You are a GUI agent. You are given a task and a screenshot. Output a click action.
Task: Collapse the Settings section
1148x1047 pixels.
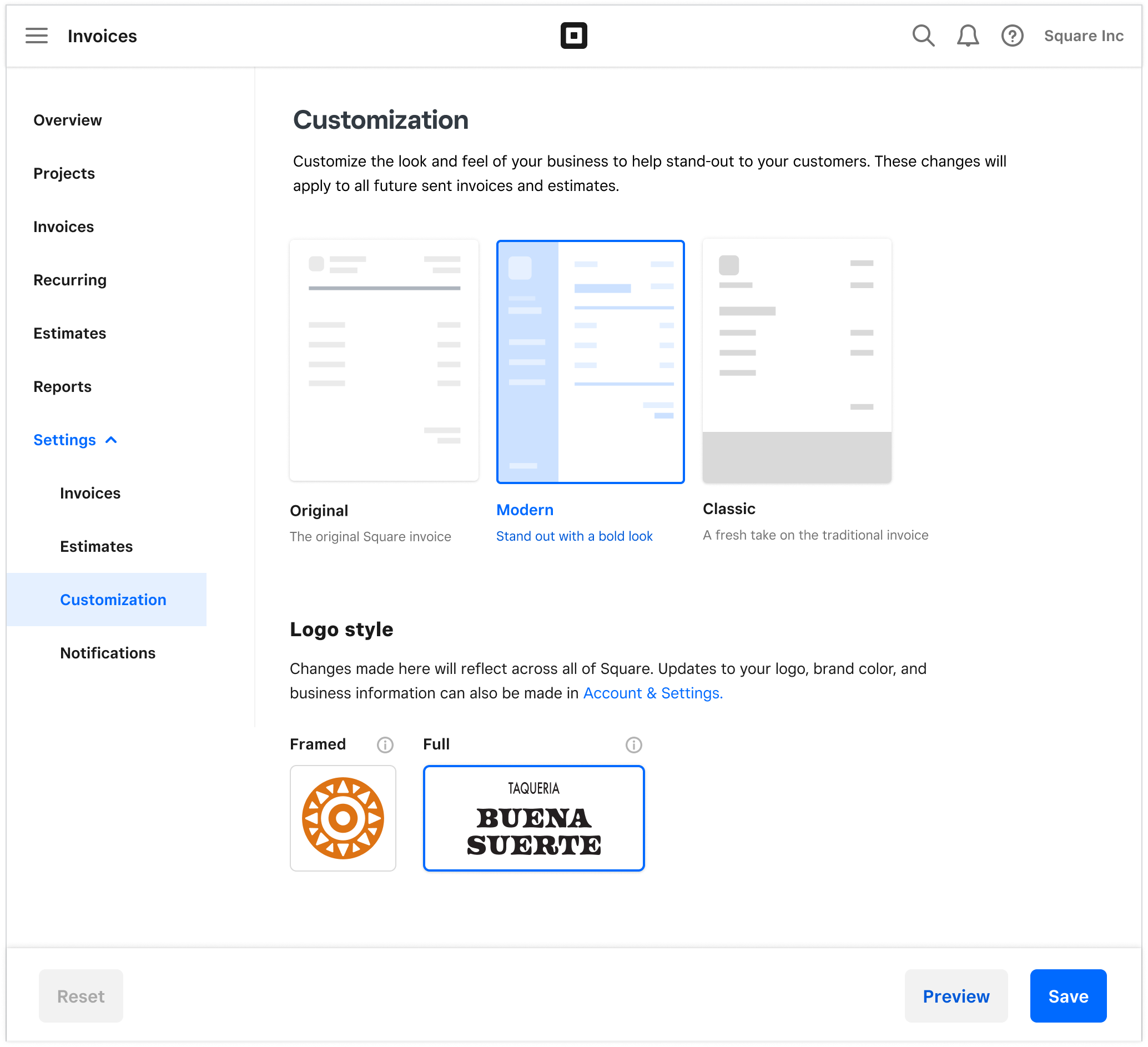coord(75,440)
